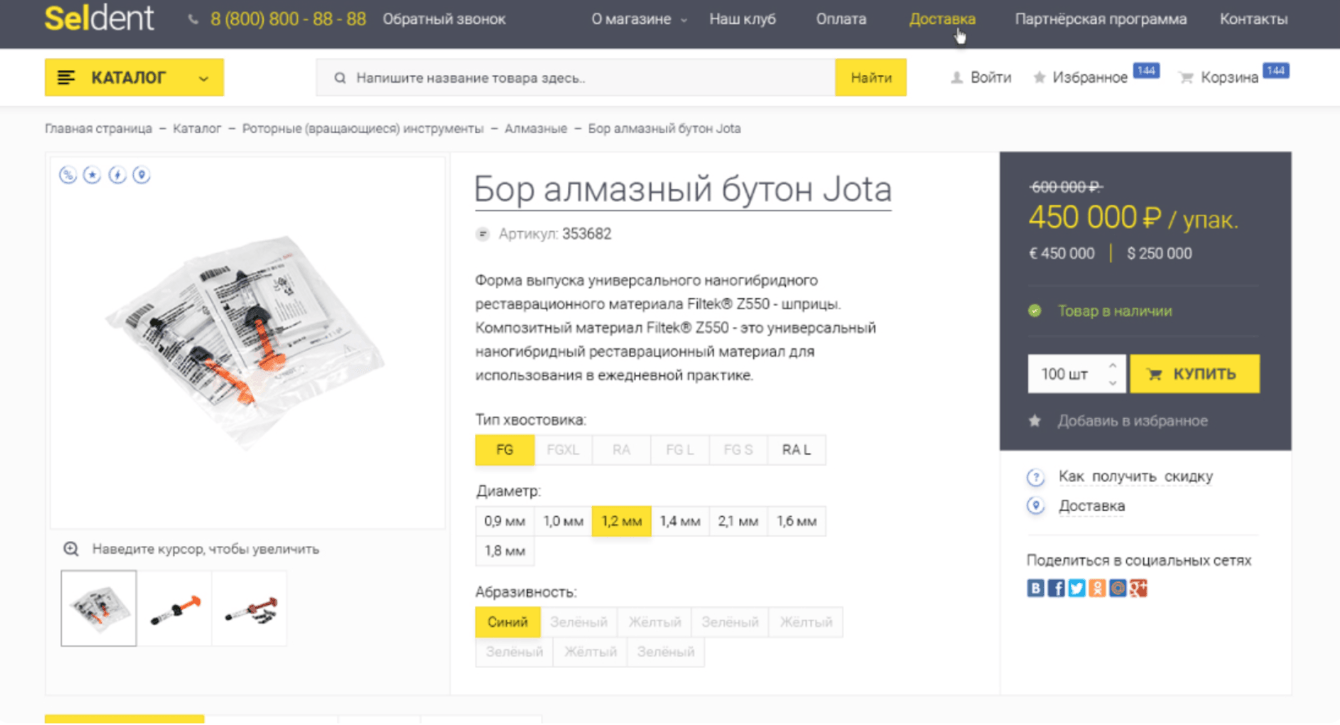Share the product on Facebook
This screenshot has width=1340, height=725.
1056,589
